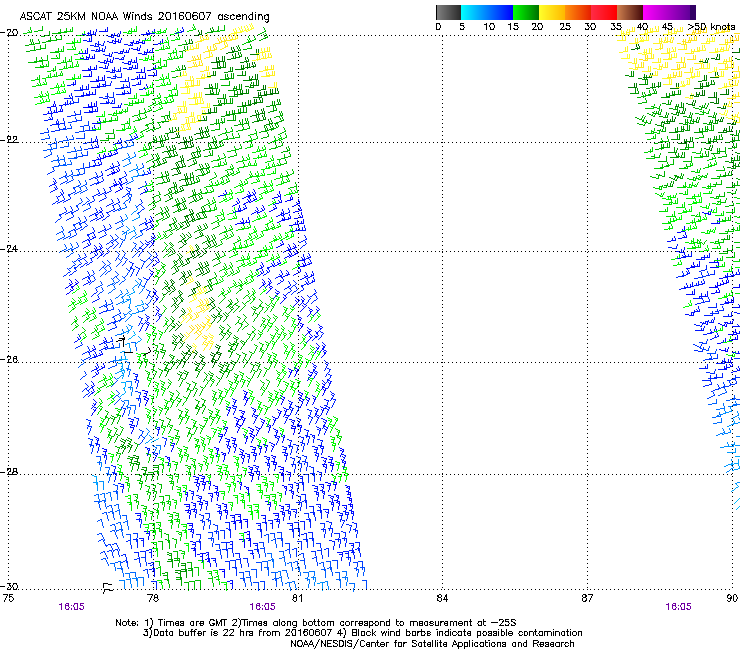
Task: Select the brown 35–40 knots legend swatch
Action: coord(630,12)
